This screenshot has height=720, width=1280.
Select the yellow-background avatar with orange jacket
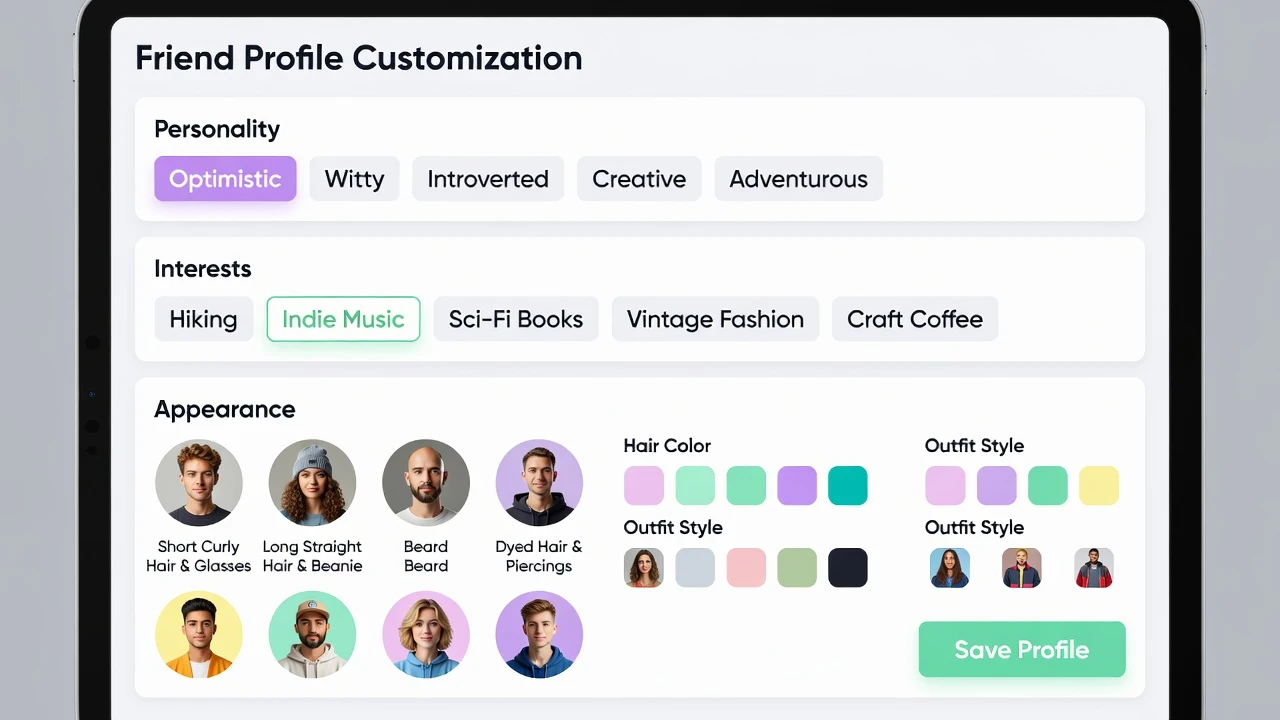pyautogui.click(x=199, y=634)
